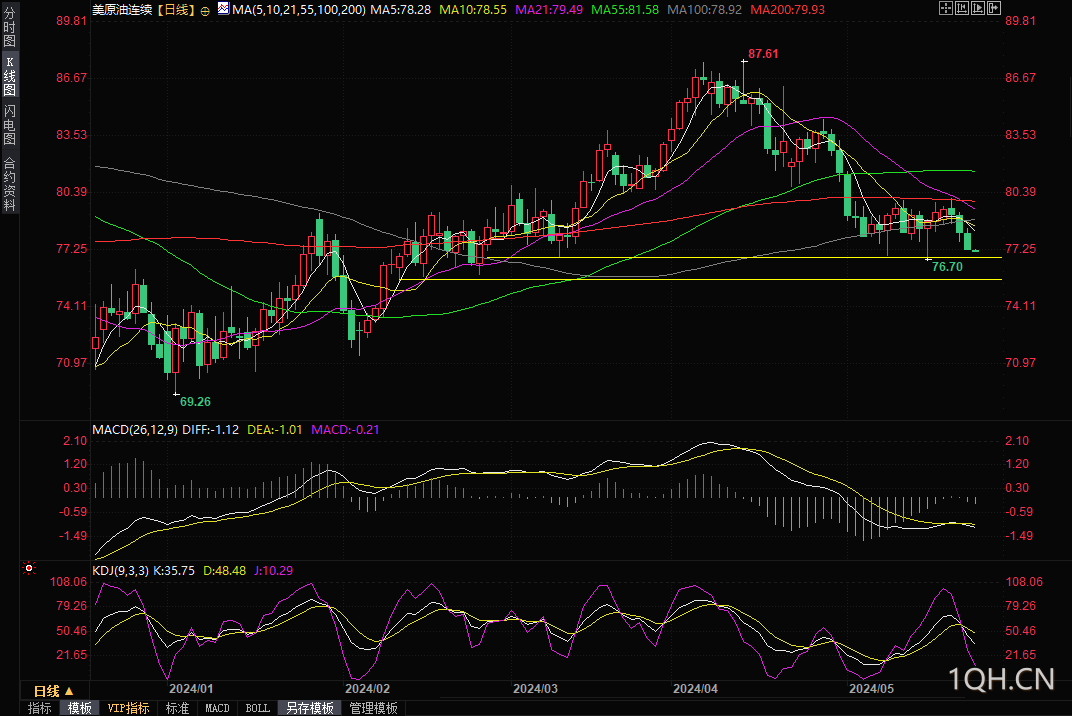Open the 分时图 sidebar view
The width and height of the screenshot is (1072, 716).
pos(10,27)
